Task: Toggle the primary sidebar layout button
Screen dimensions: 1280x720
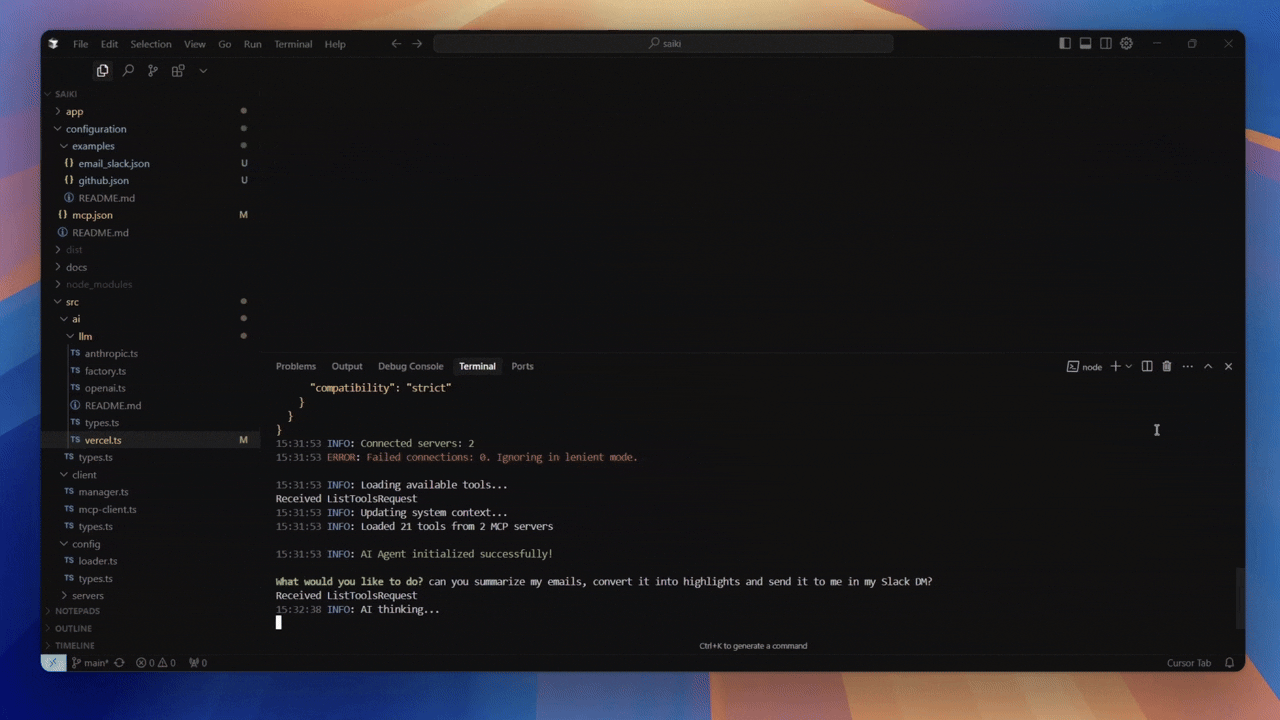Action: click(x=1064, y=44)
